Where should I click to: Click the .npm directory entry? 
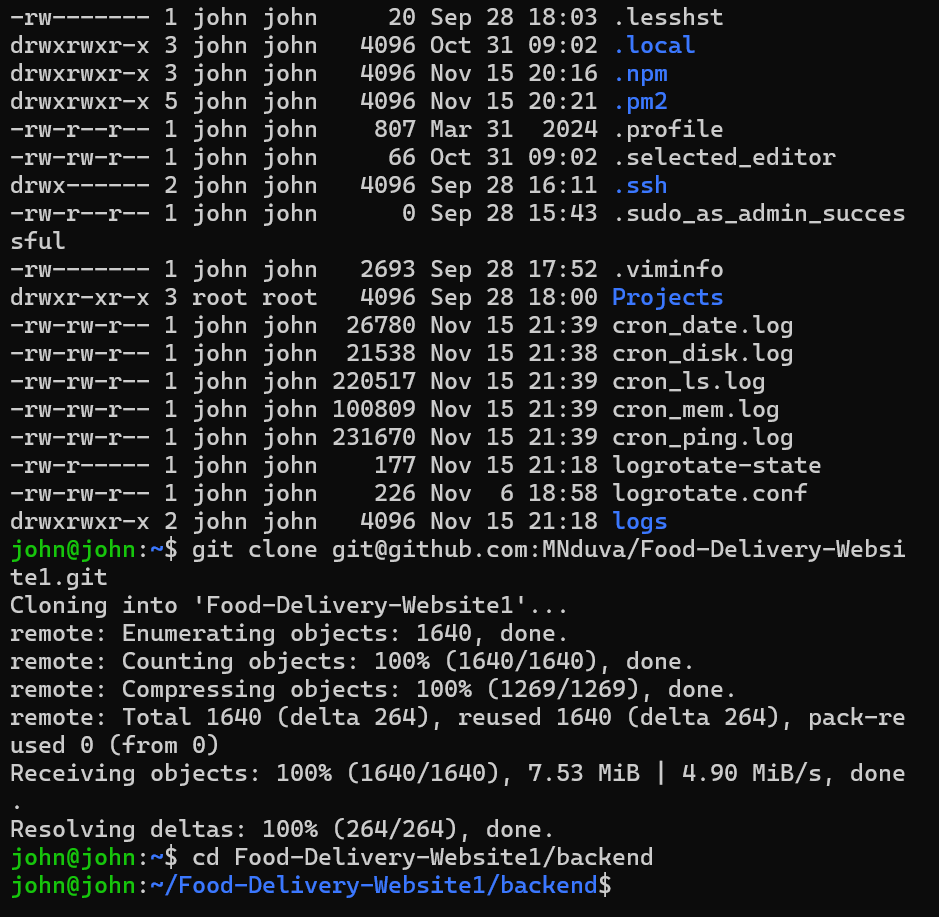(639, 73)
